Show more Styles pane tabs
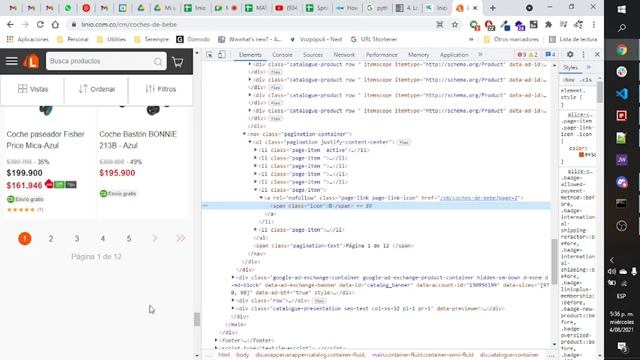The width and height of the screenshot is (640, 360). coord(589,67)
